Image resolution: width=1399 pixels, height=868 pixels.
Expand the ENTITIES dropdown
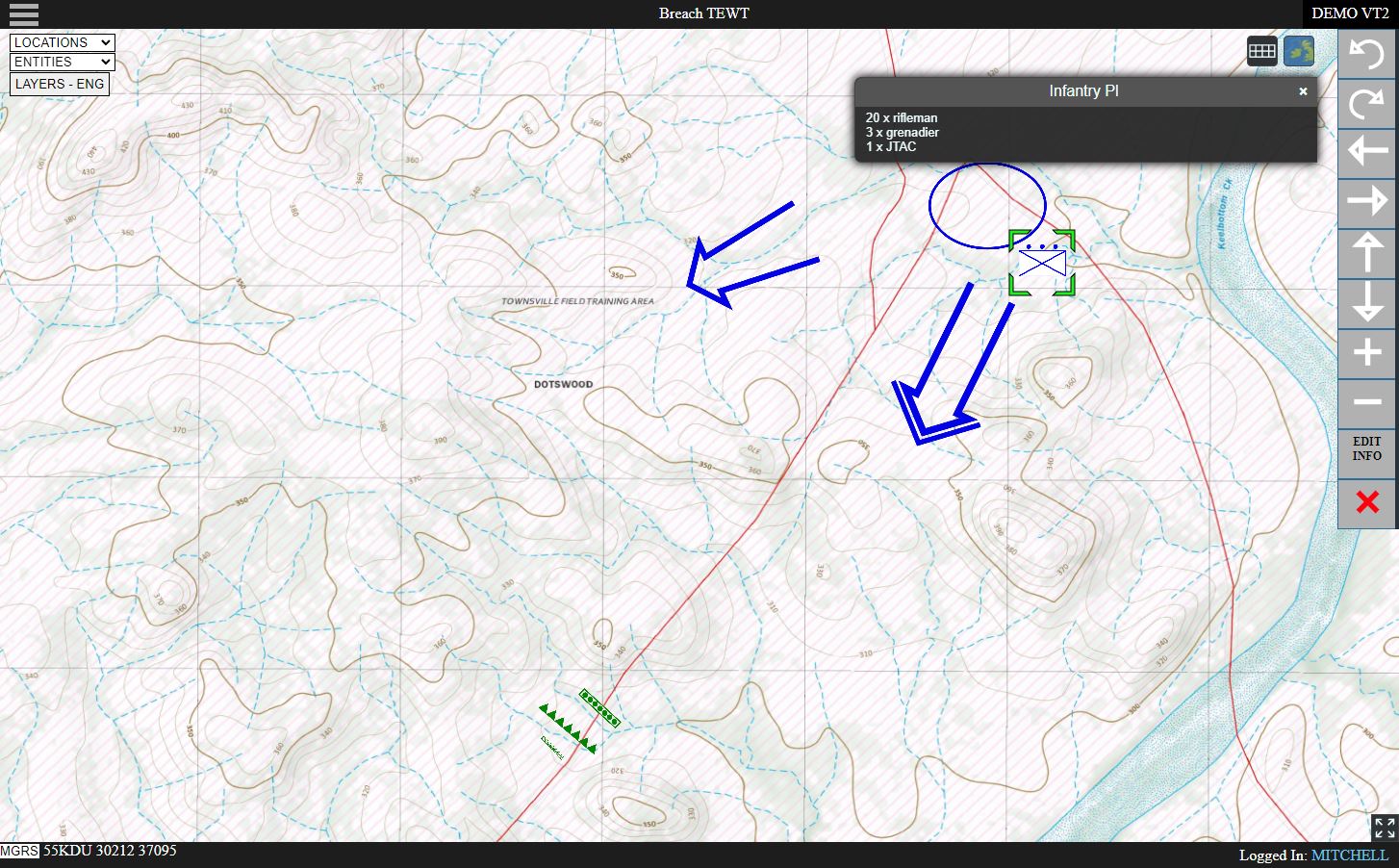(63, 62)
